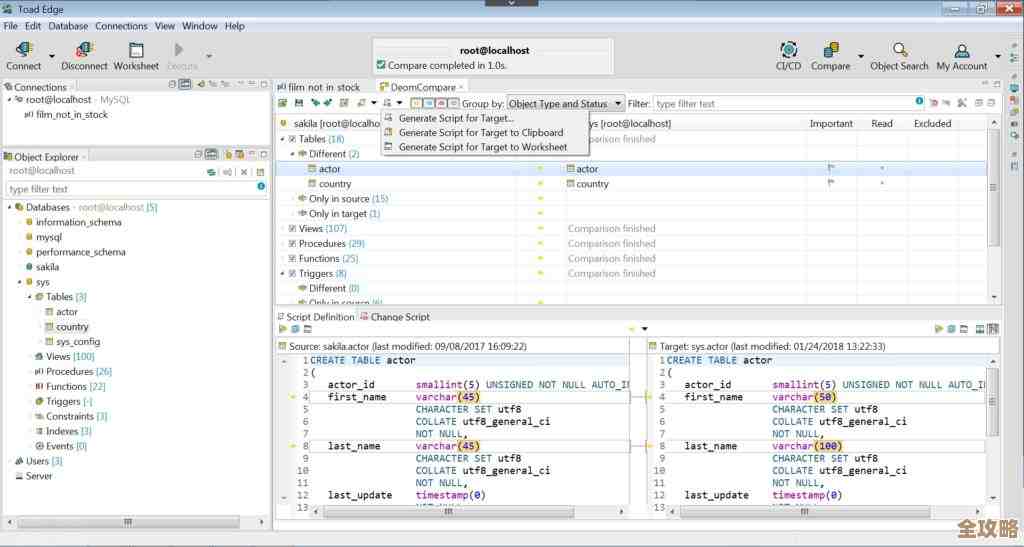Image resolution: width=1024 pixels, height=547 pixels.
Task: Choose Generate Script for Target to Clipboard
Action: point(480,133)
